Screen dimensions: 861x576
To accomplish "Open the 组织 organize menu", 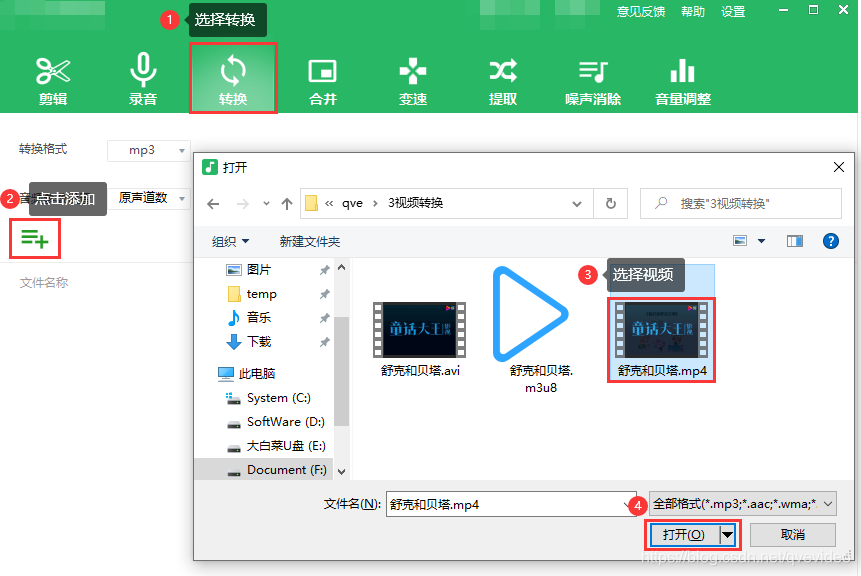I will point(231,242).
